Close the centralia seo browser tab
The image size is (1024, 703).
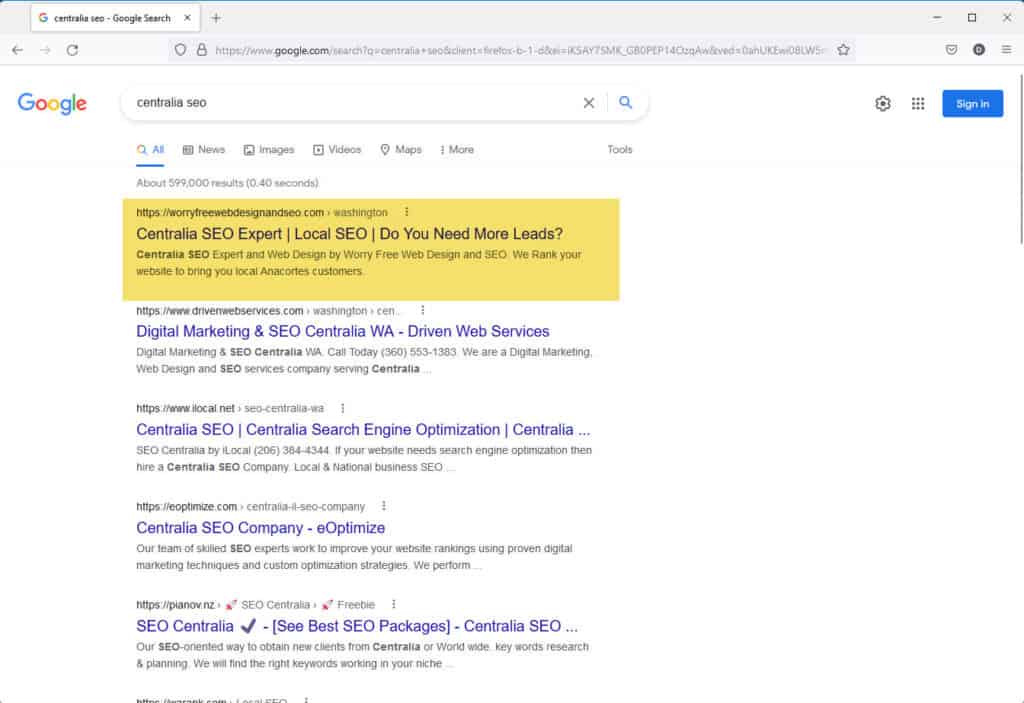187,18
